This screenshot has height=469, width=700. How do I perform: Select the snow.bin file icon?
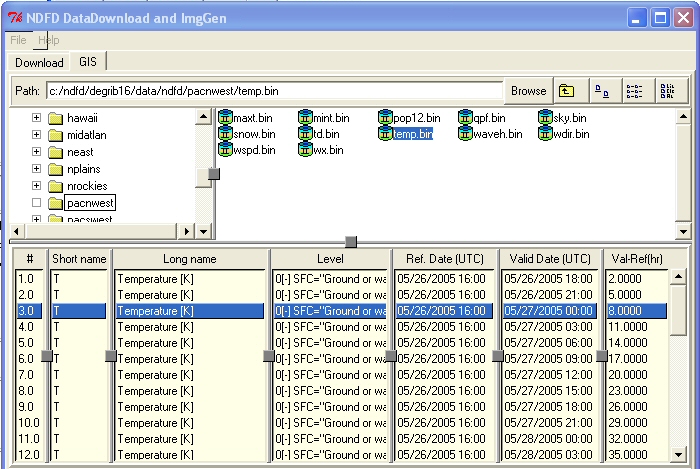coord(225,134)
